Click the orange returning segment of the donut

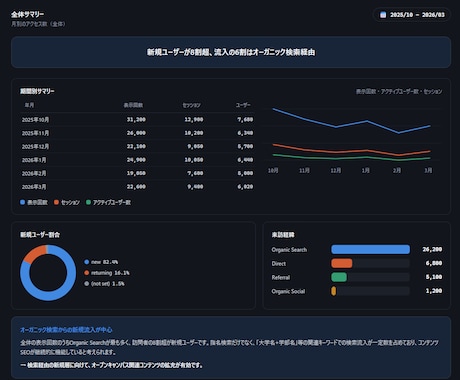point(35,253)
